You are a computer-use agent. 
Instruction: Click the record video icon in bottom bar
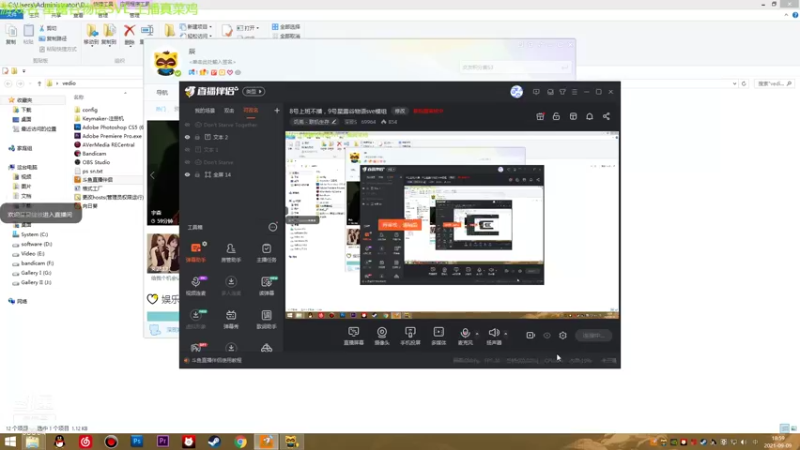(x=531, y=335)
